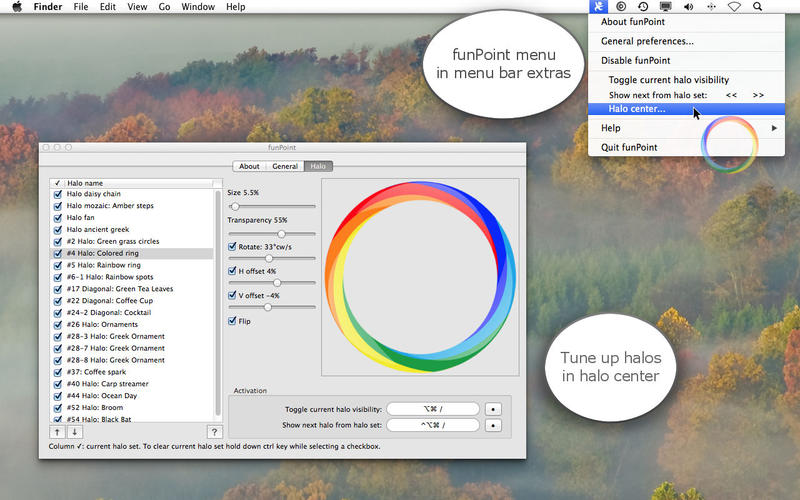This screenshot has width=800, height=500.
Task: Open Spotlight search magnifier
Action: coord(757,7)
